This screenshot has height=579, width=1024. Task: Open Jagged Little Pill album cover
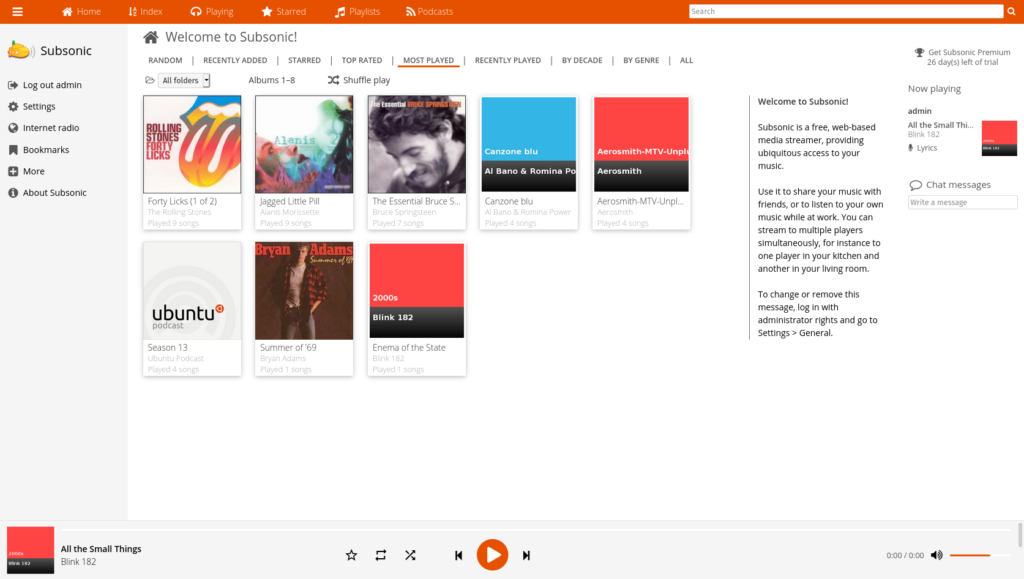coord(304,144)
